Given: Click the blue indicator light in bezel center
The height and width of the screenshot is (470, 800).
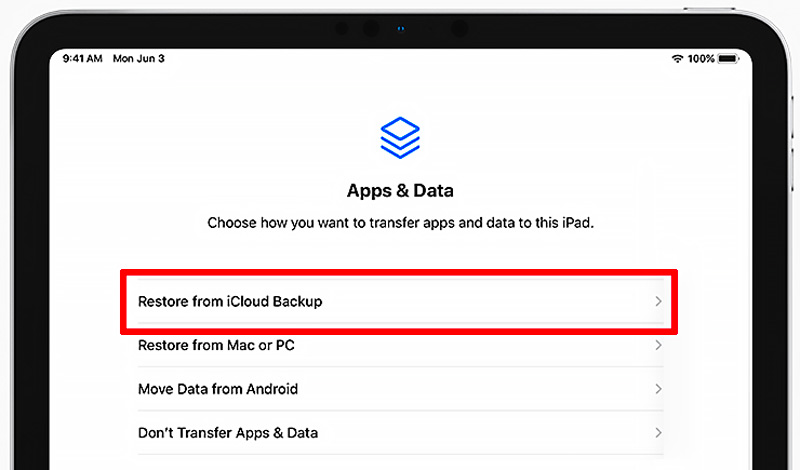Looking at the screenshot, I should [x=400, y=28].
